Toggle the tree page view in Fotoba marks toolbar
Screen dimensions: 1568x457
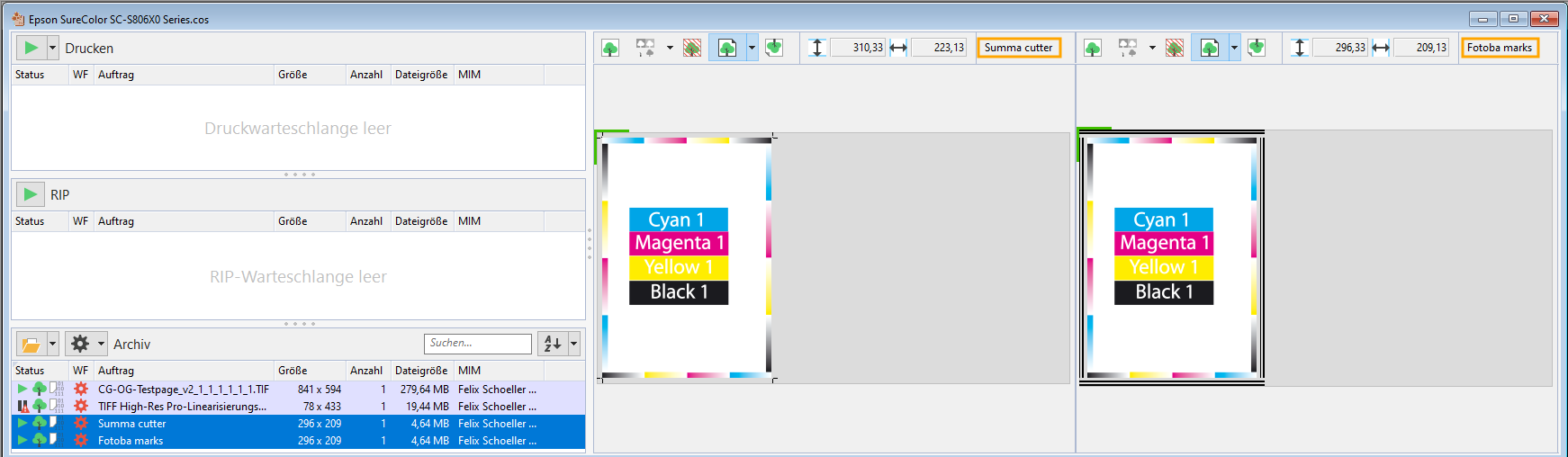pyautogui.click(x=1210, y=48)
